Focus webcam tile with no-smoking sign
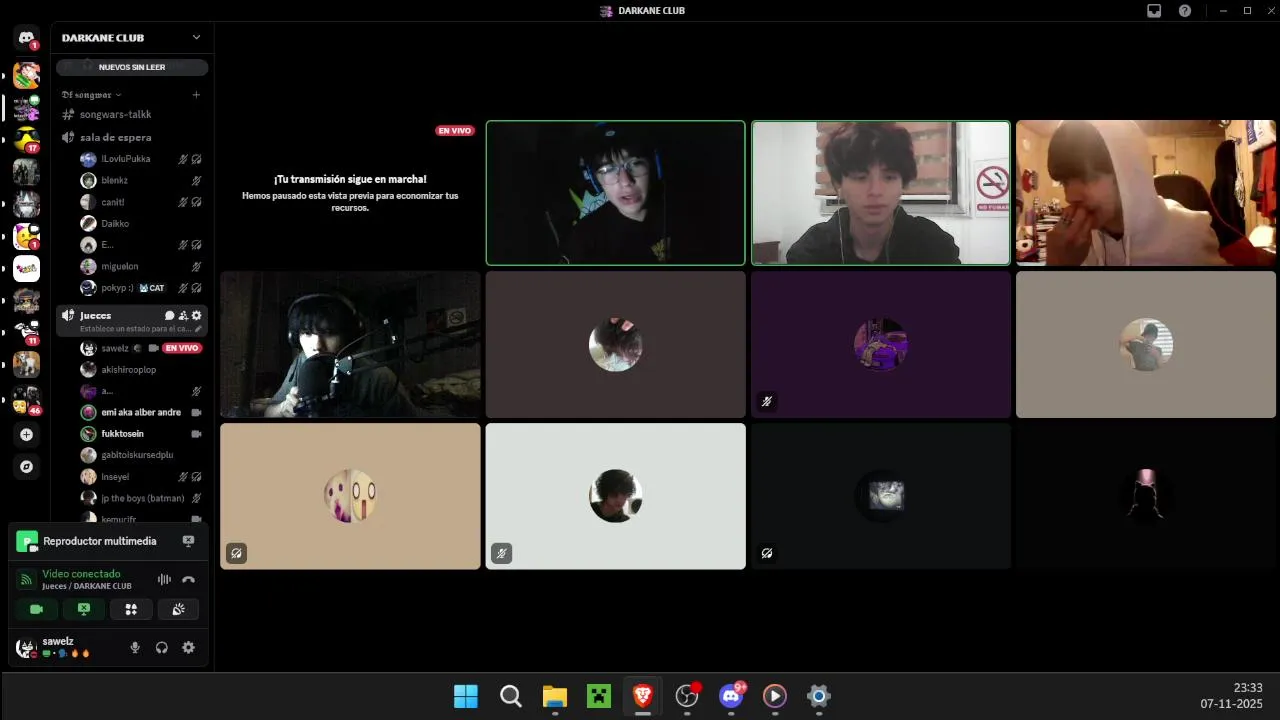Viewport: 1280px width, 720px height. coord(881,193)
